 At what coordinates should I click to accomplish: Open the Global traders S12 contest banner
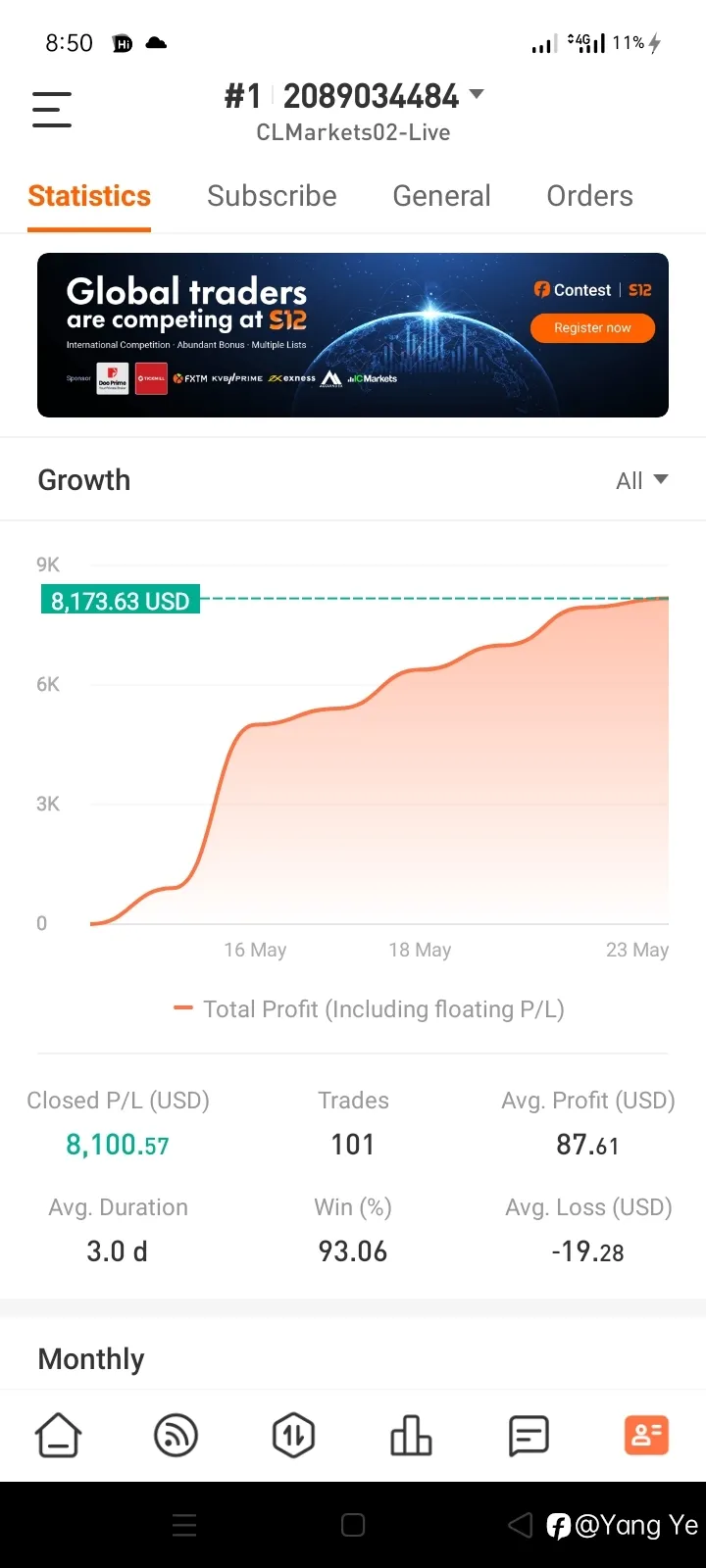(x=353, y=335)
